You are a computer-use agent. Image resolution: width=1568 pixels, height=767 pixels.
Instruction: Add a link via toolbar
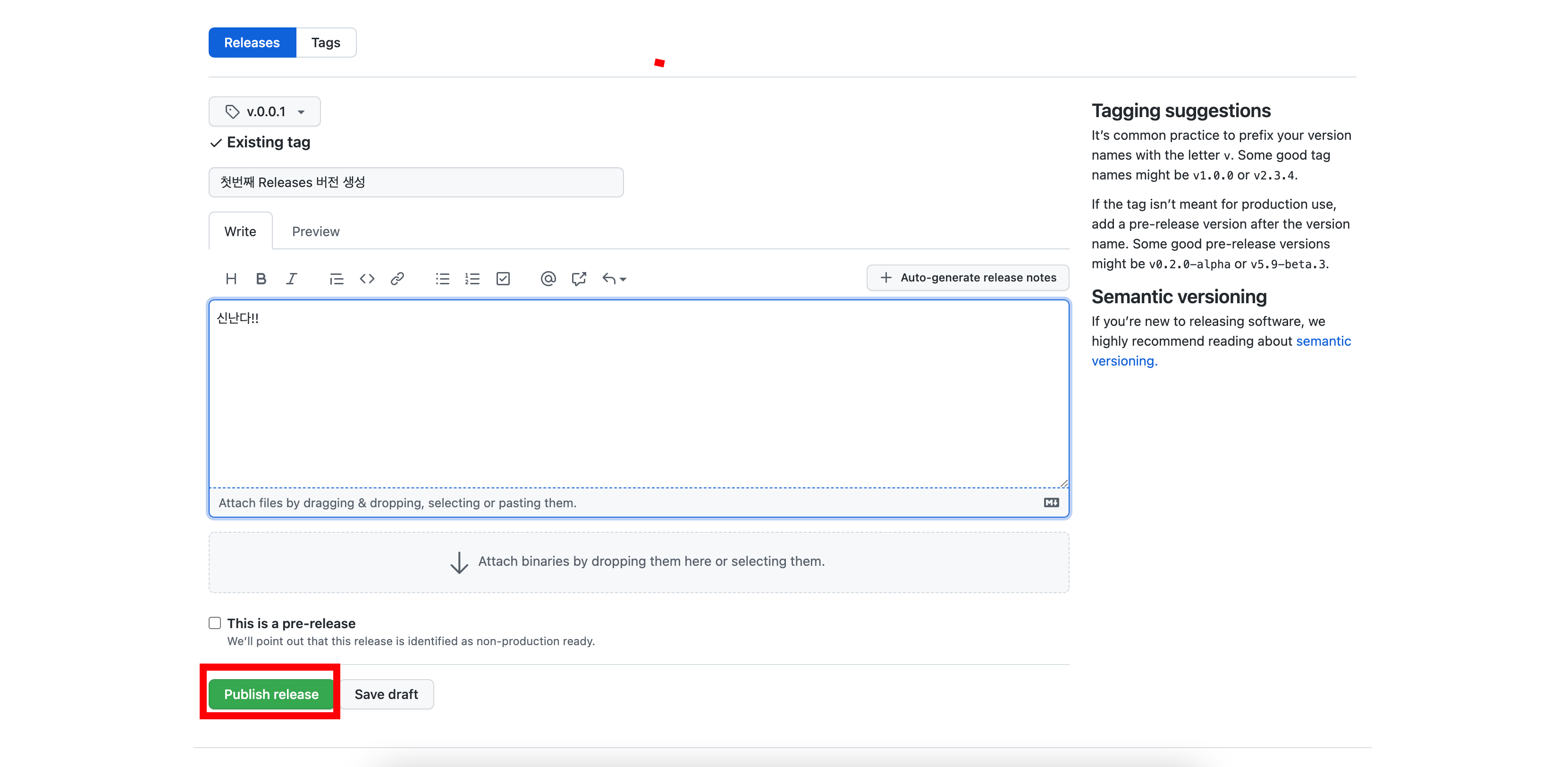[x=397, y=278]
